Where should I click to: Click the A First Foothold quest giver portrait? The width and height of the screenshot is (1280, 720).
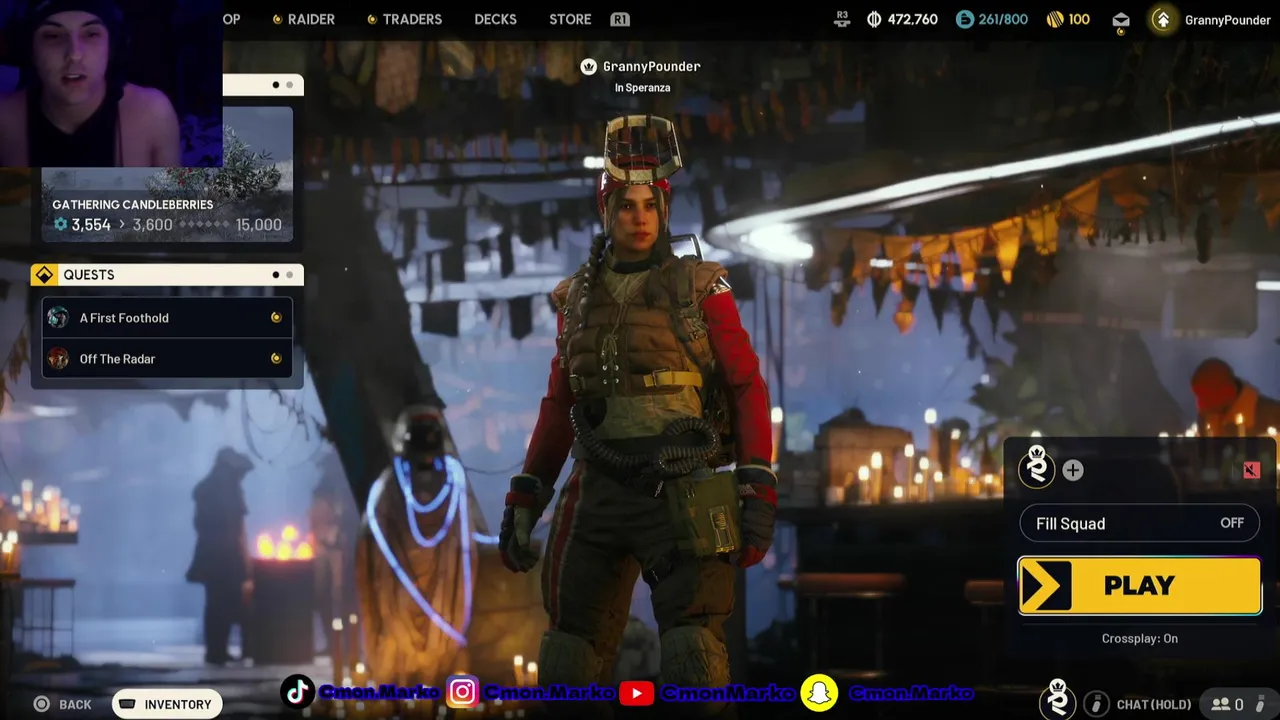click(58, 318)
